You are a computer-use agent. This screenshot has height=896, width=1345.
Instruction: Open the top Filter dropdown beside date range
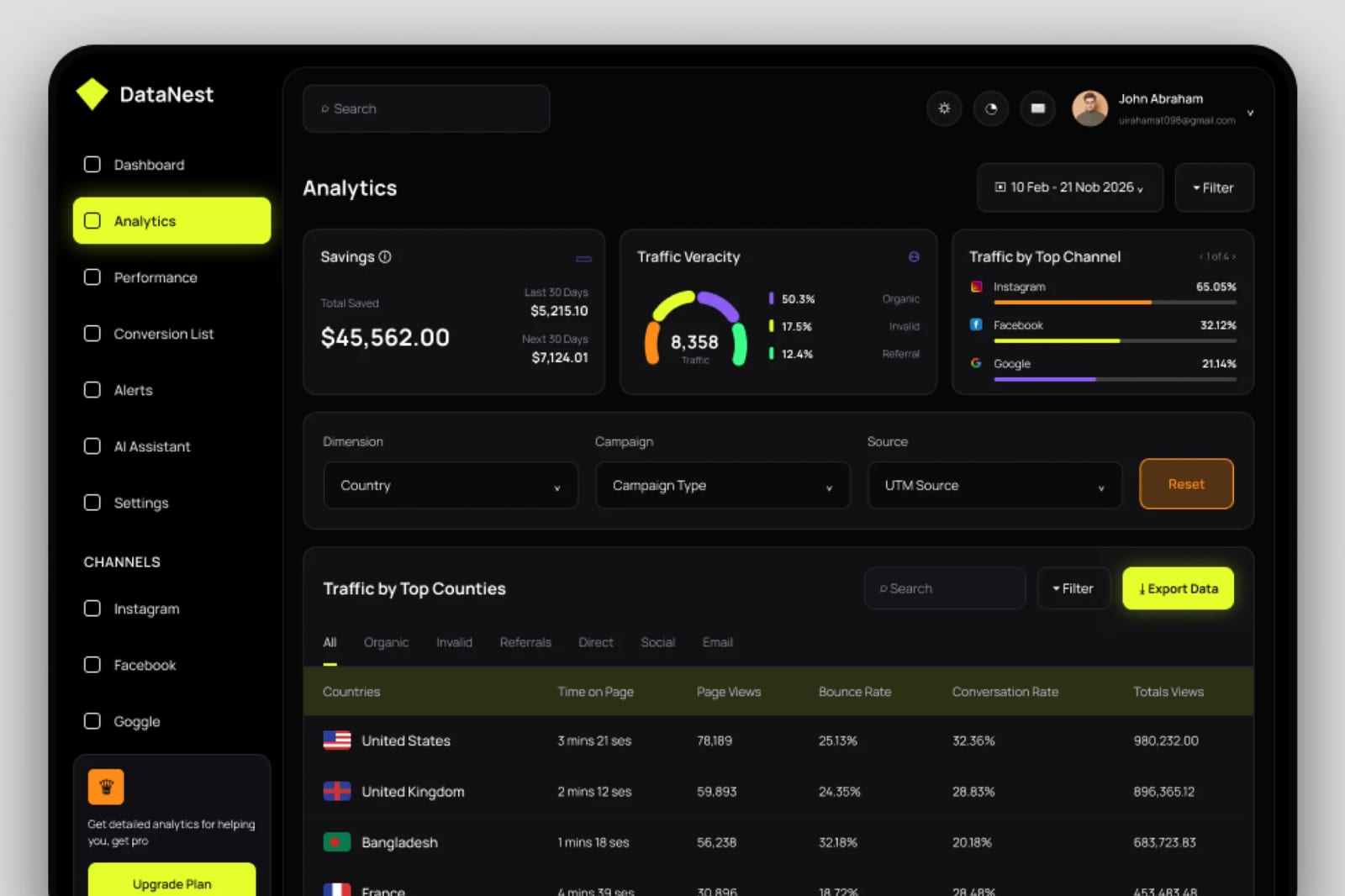(1214, 187)
